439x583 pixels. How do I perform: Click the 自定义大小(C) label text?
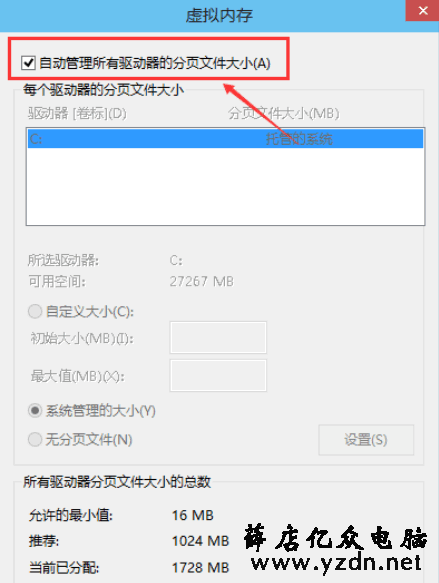[x=90, y=312]
